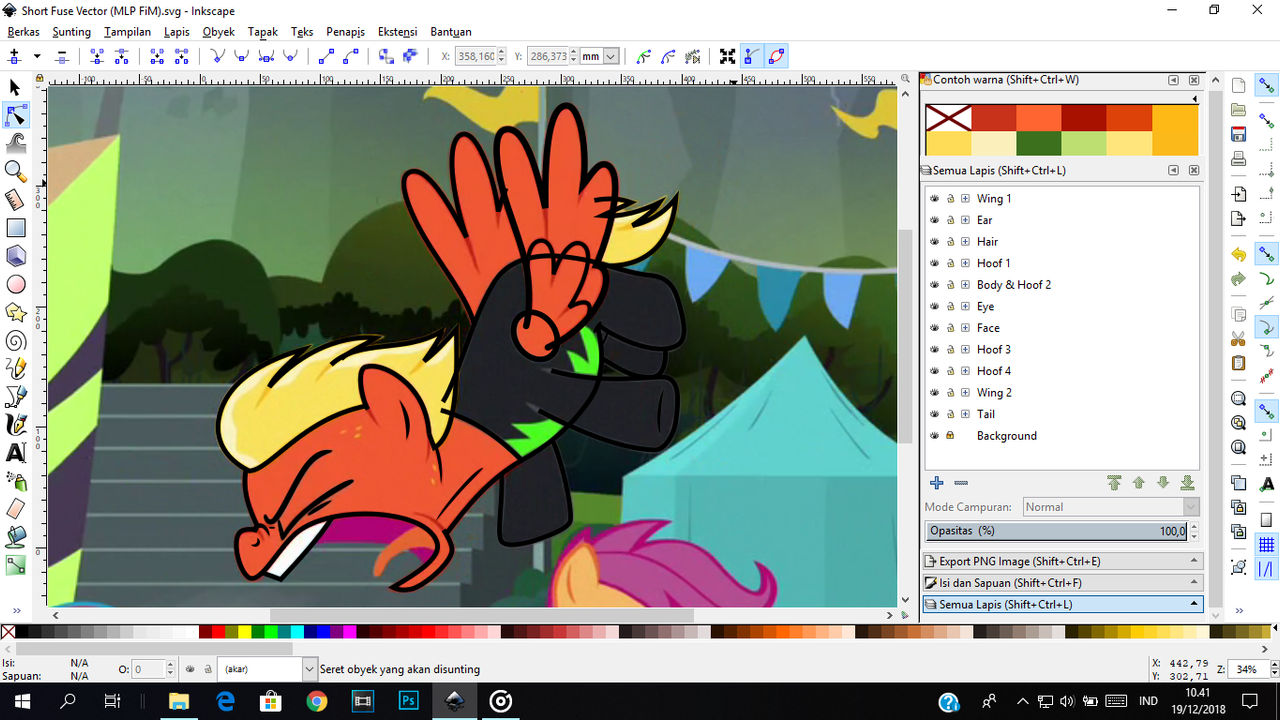The height and width of the screenshot is (720, 1280).
Task: Expand Export PNG Image panel
Action: tap(1062, 561)
